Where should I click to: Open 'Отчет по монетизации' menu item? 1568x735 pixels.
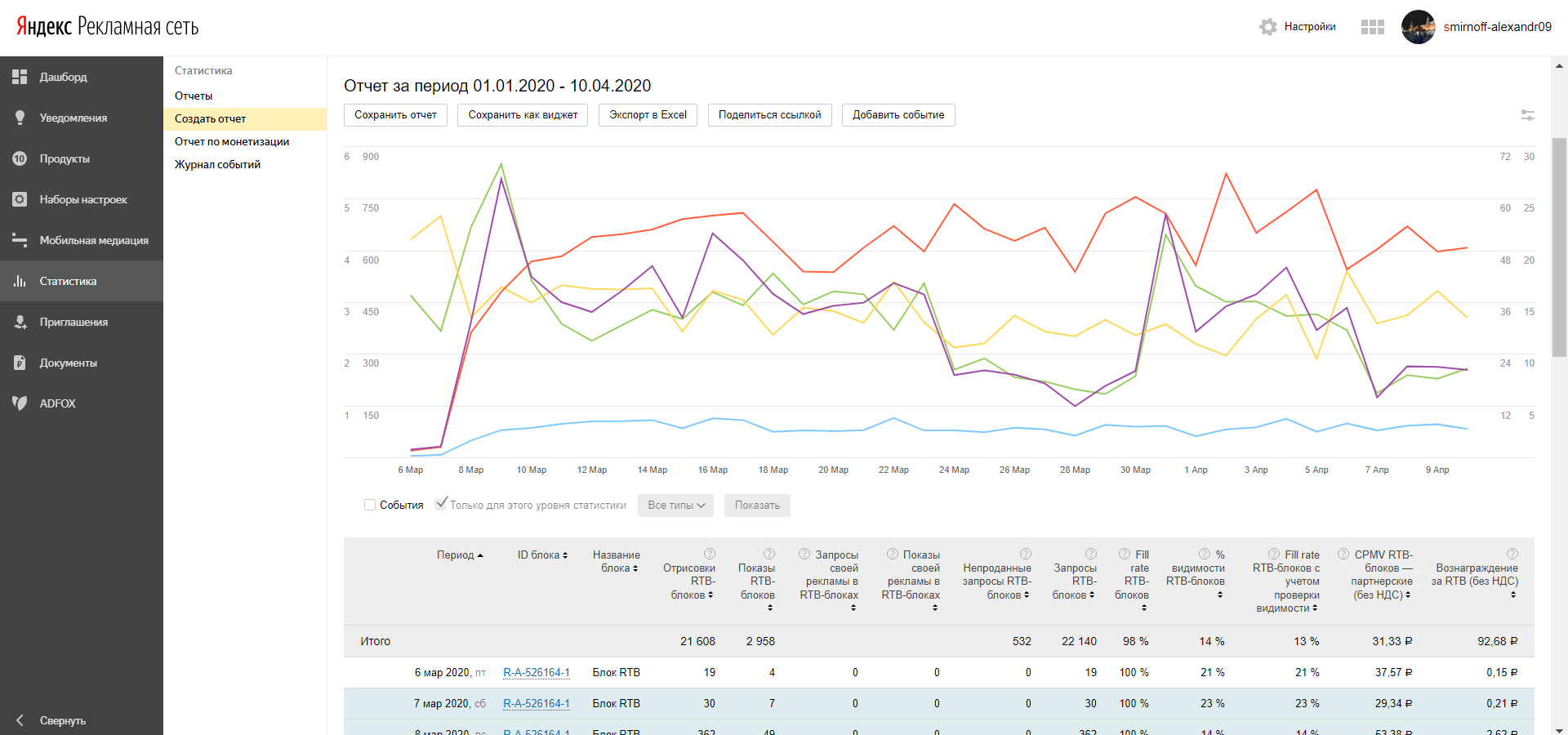232,141
